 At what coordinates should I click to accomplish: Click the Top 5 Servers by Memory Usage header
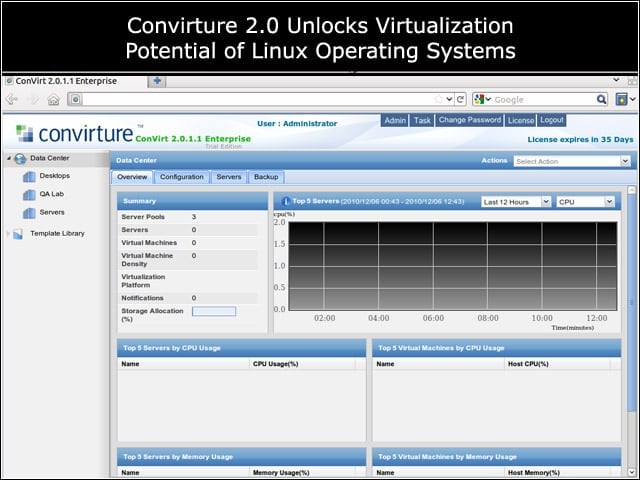coord(242,457)
